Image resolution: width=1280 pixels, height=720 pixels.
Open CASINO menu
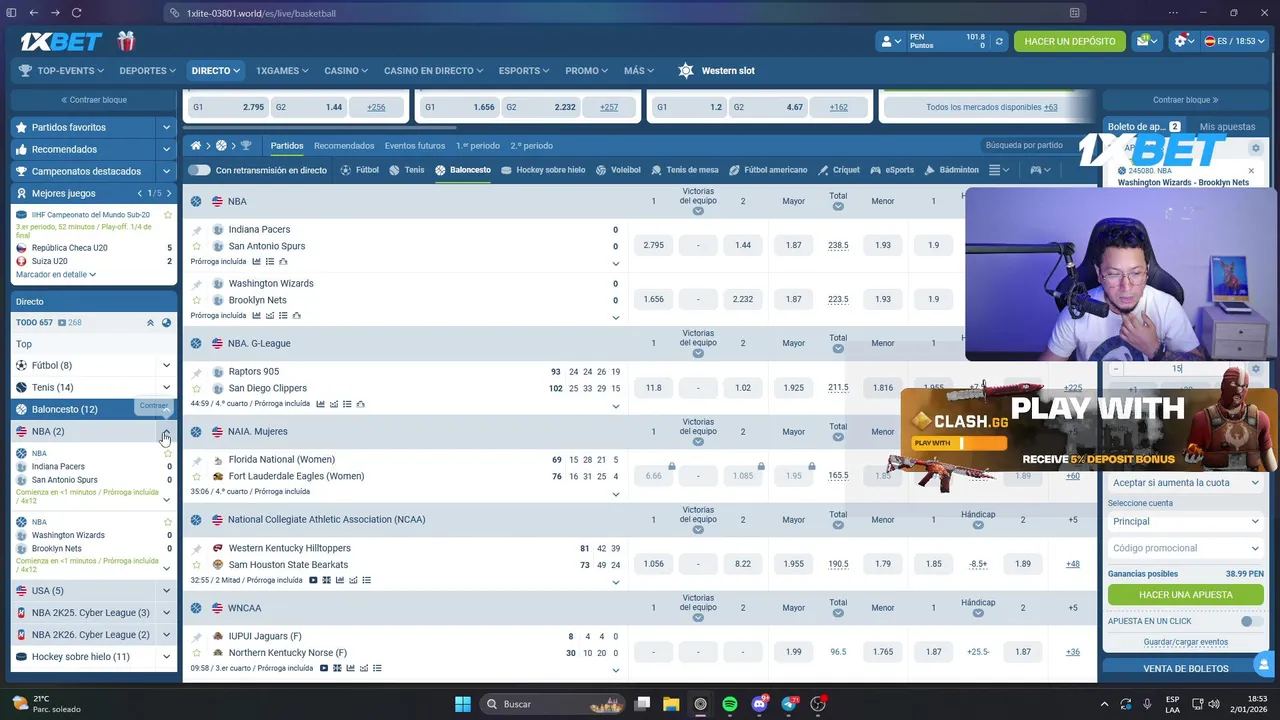click(x=345, y=71)
